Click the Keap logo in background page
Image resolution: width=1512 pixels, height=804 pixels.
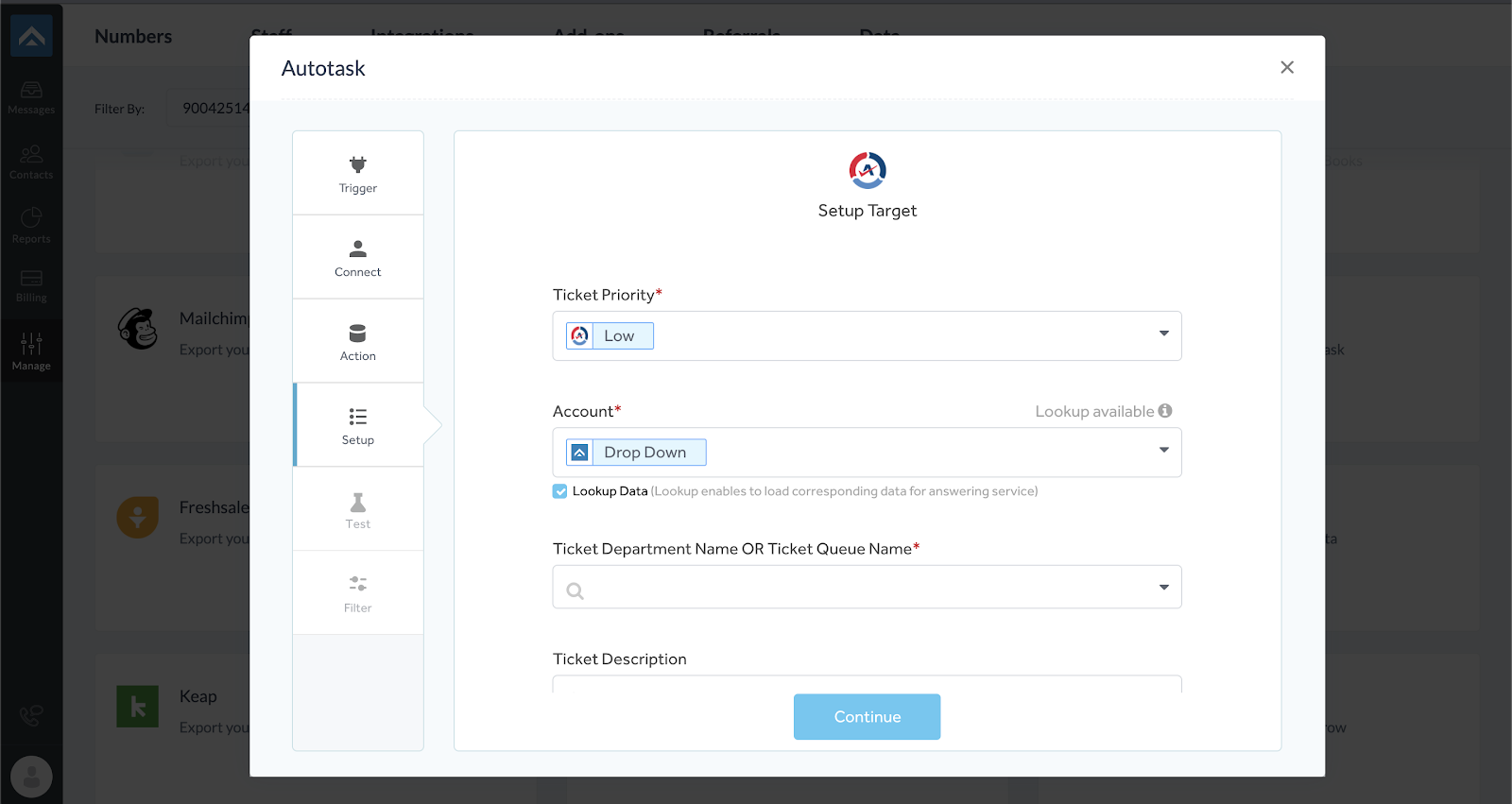click(138, 707)
